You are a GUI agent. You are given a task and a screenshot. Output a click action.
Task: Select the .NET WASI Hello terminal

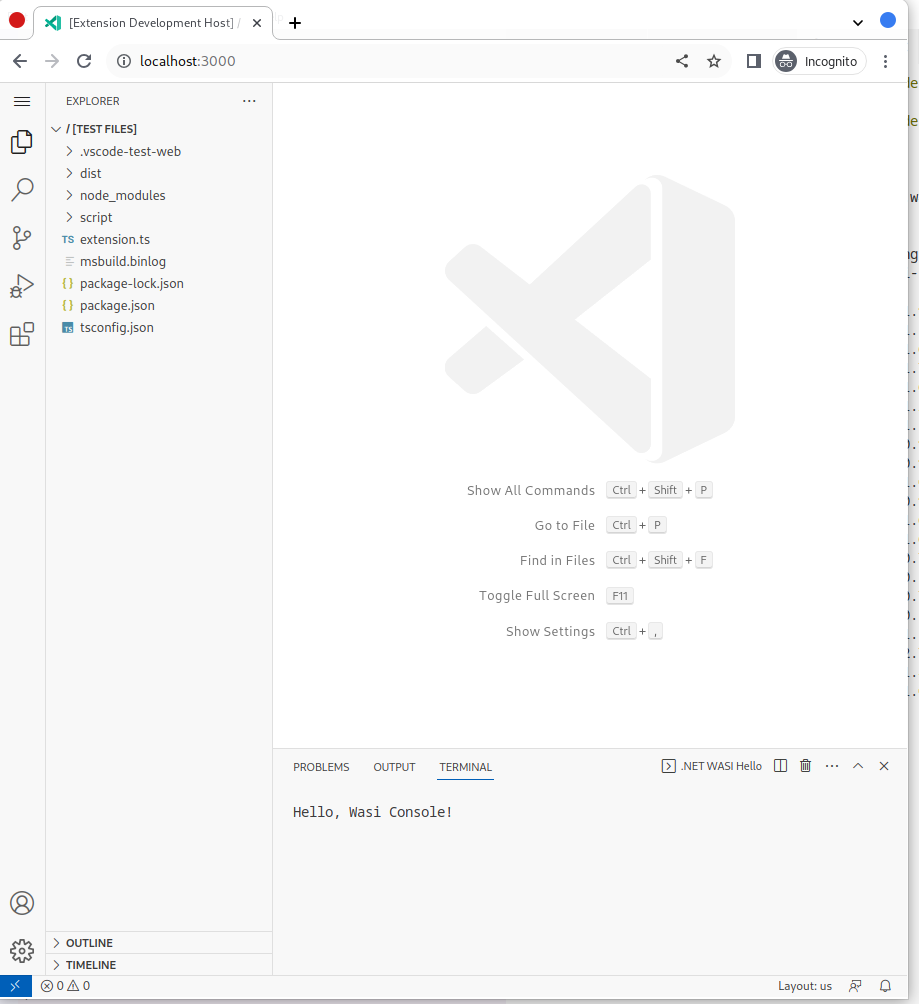pos(712,766)
